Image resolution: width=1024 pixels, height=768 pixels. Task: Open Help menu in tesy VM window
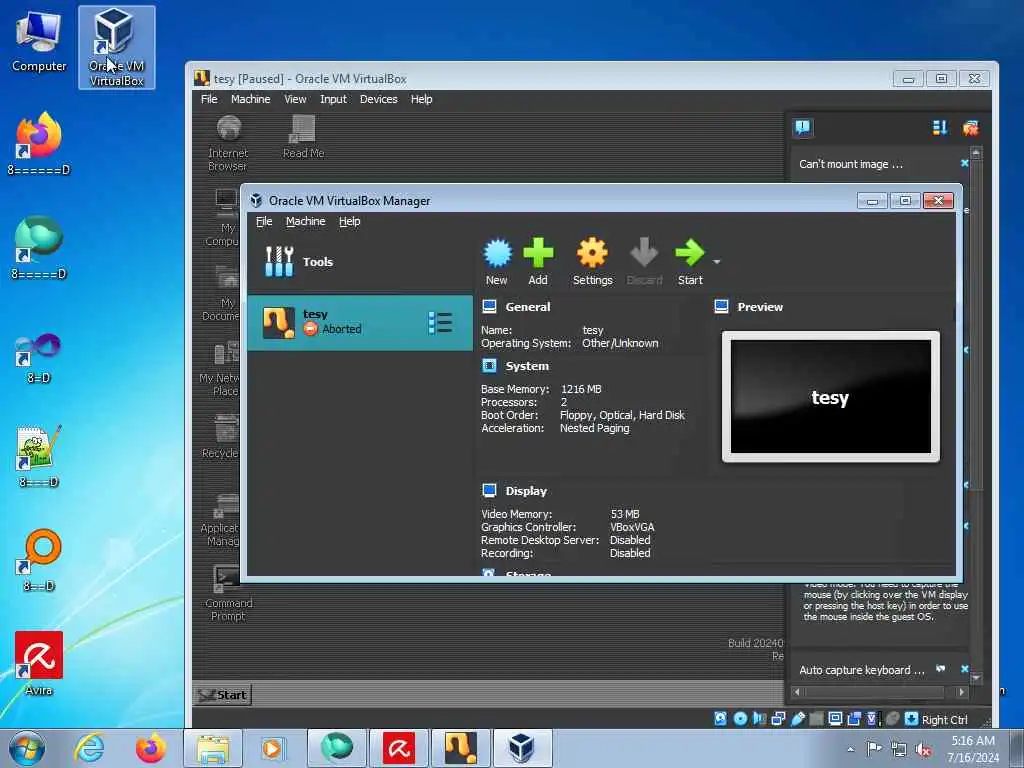(421, 99)
